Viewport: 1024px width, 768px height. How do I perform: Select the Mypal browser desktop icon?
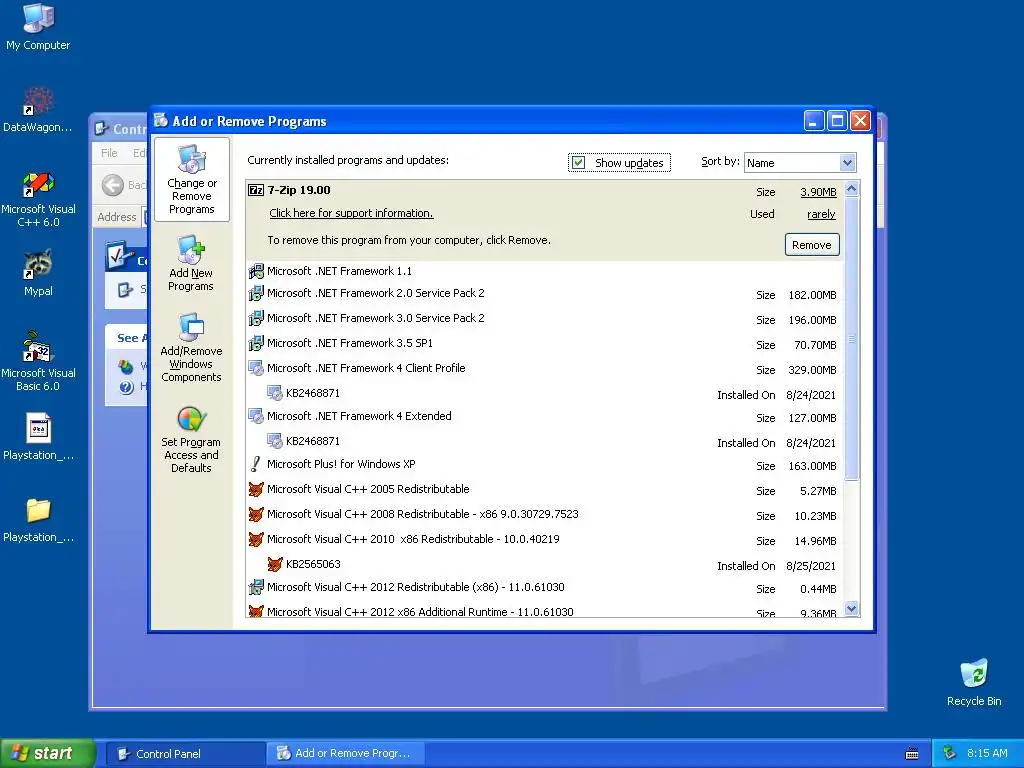38,264
